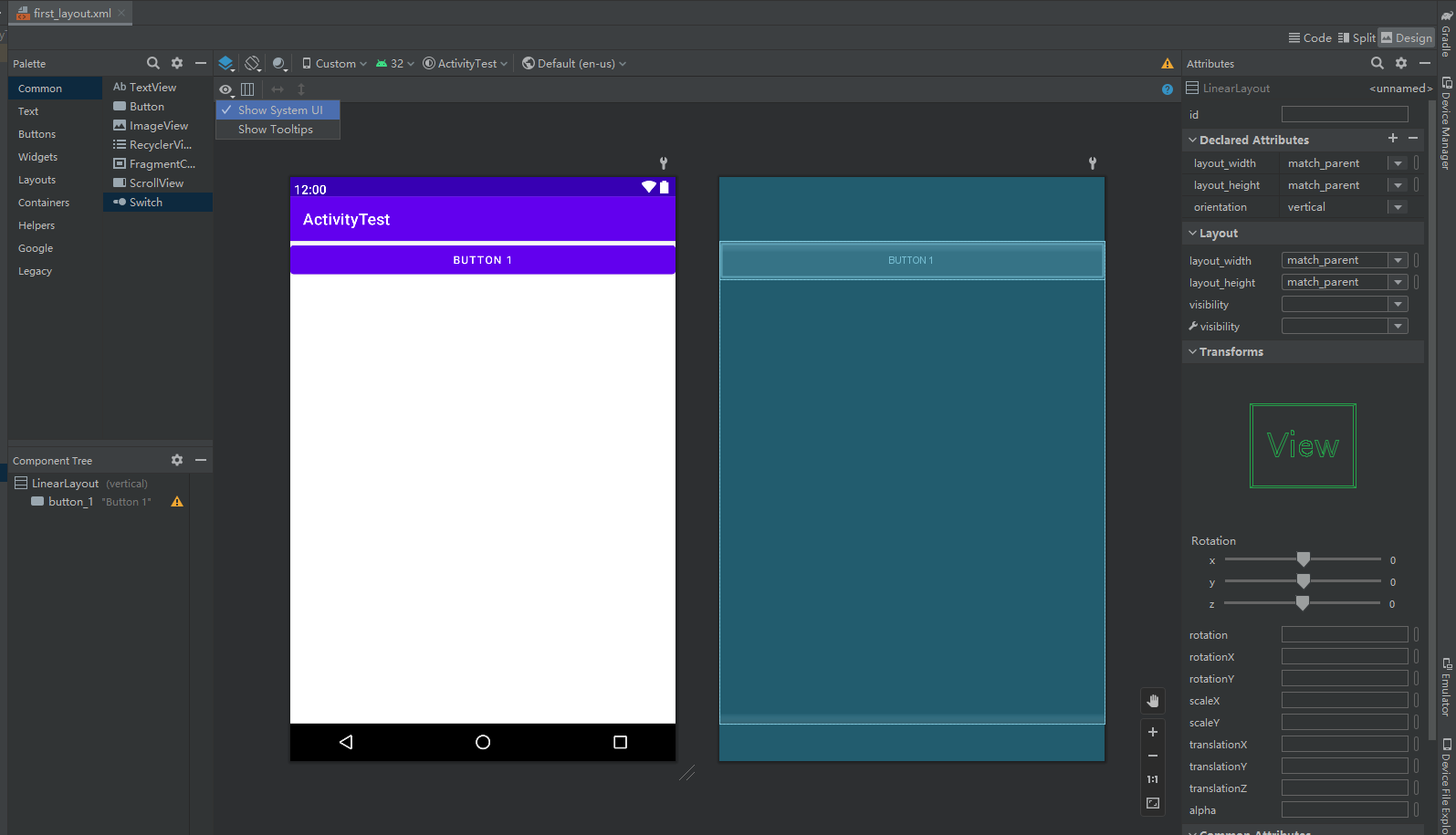This screenshot has width=1456, height=835.
Task: Collapse the Layout section
Action: tap(1192, 234)
